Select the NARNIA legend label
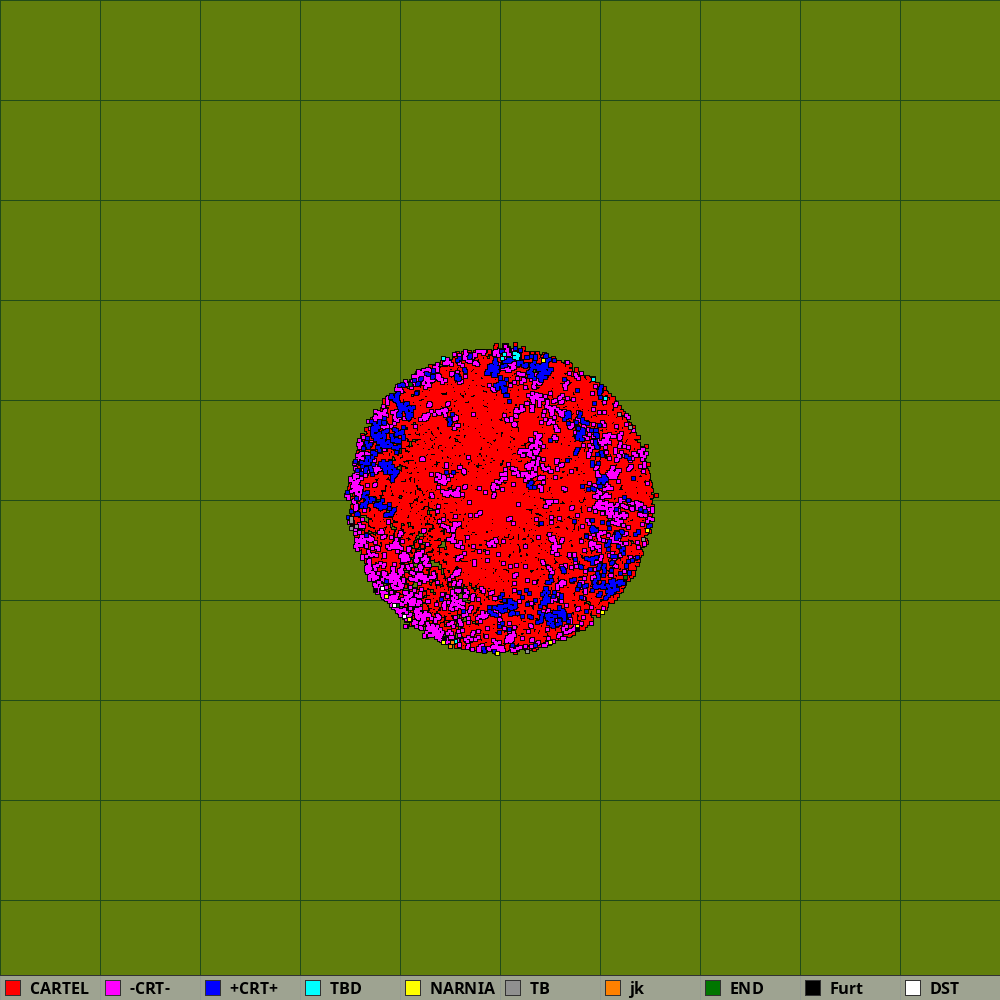This screenshot has width=1000, height=1000. [x=462, y=989]
